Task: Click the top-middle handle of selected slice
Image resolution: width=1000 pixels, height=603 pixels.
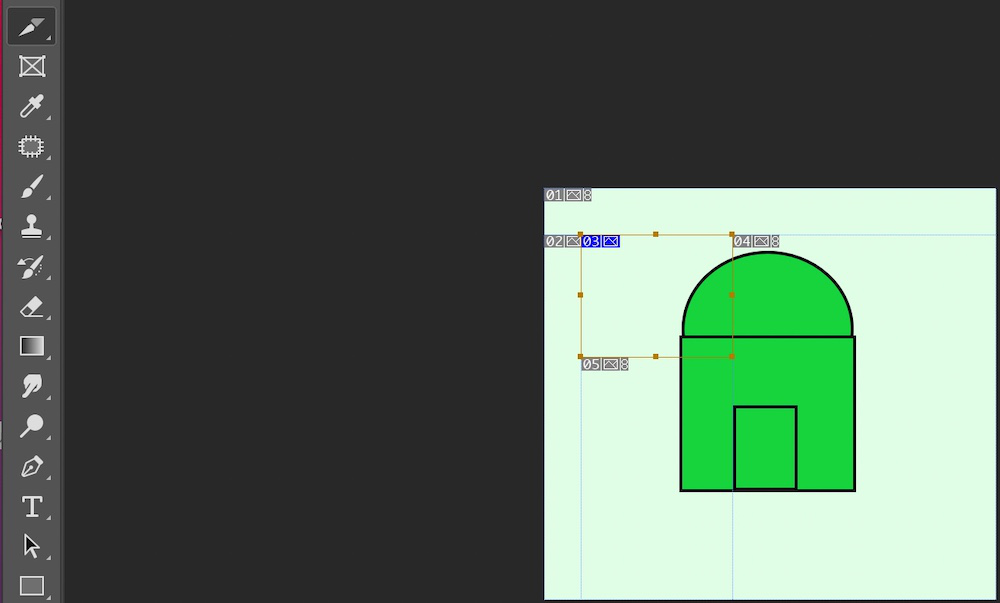Action: (x=656, y=234)
